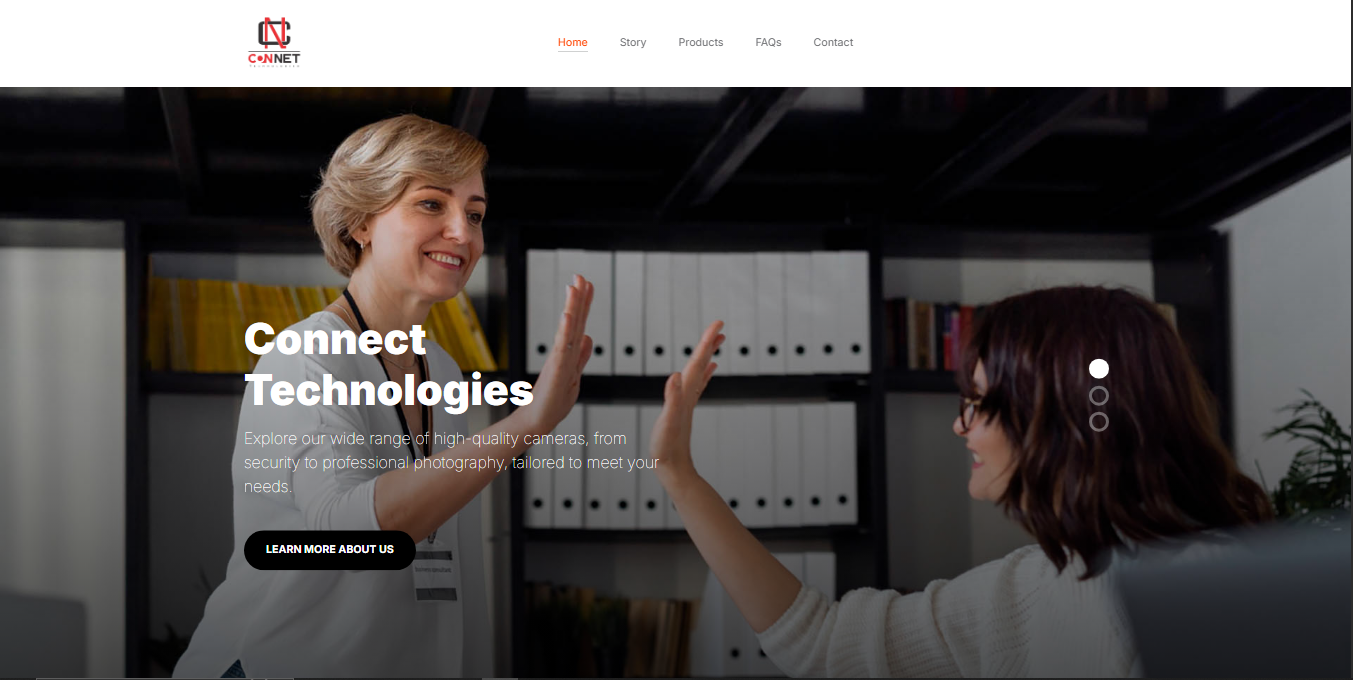Open the Products menu item

pyautogui.click(x=701, y=42)
